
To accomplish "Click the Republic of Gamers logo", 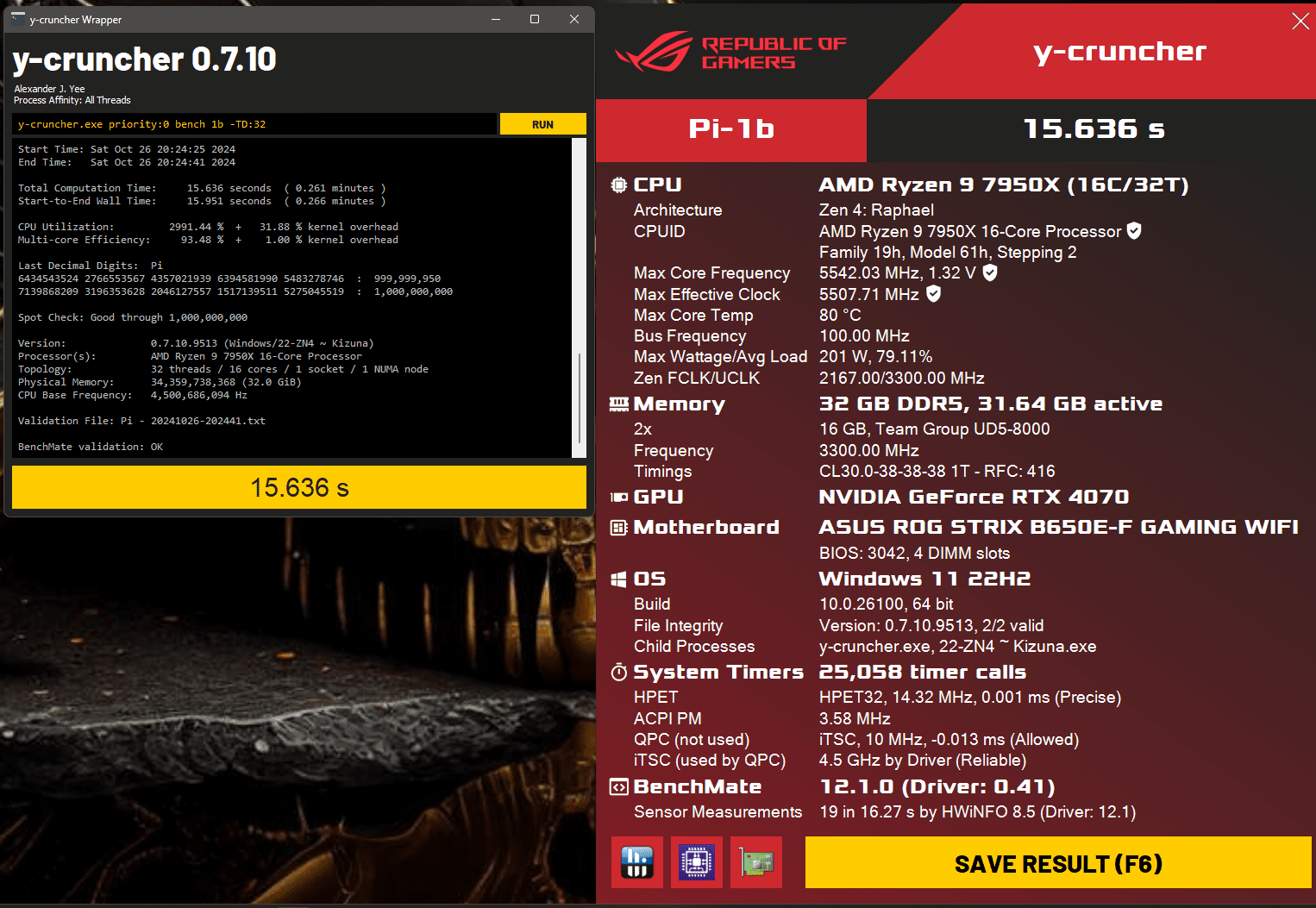I will [x=731, y=52].
